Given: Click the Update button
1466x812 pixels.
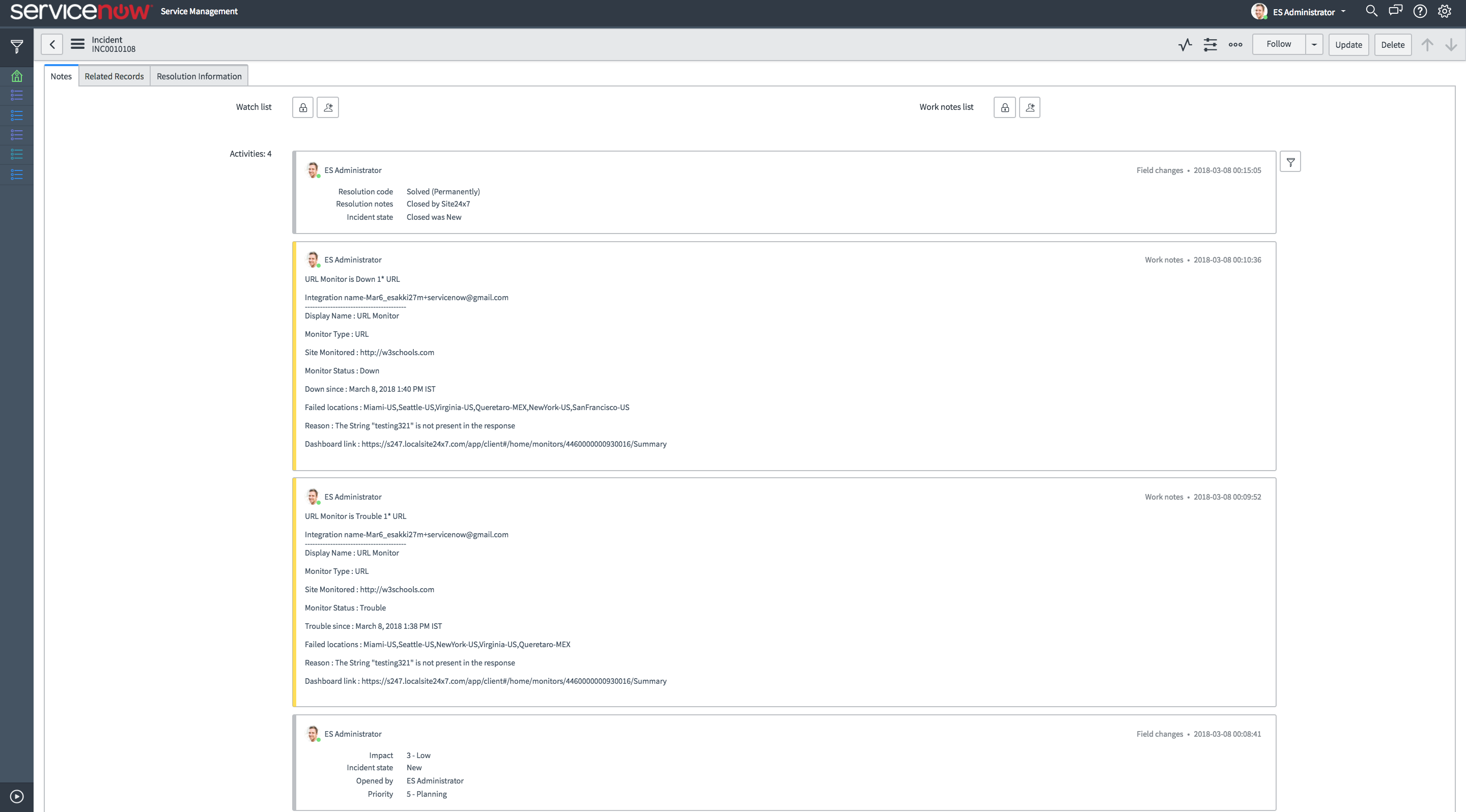Looking at the screenshot, I should coord(1348,44).
